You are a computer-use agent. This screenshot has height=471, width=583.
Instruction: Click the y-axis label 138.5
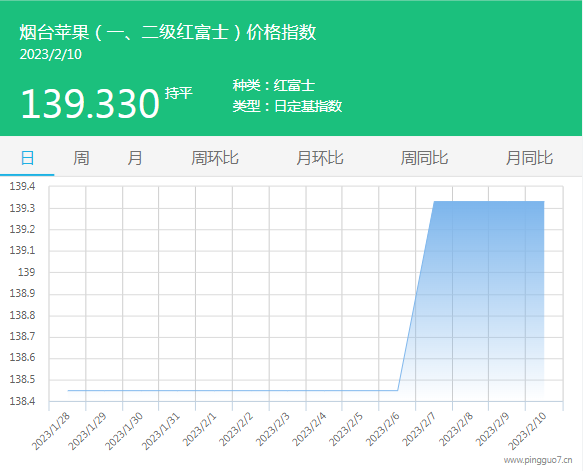click(22, 380)
